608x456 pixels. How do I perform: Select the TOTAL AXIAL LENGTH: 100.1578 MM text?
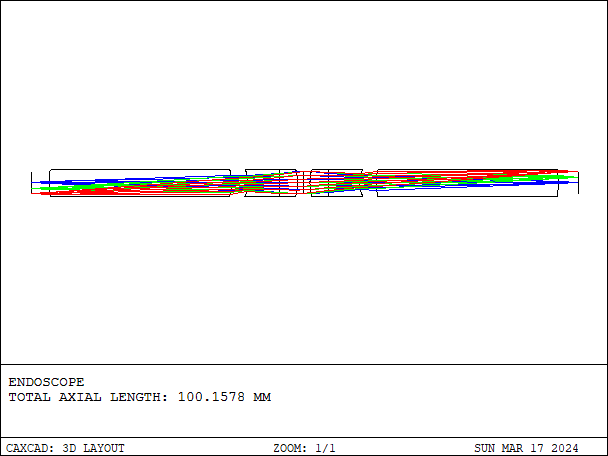pos(140,397)
